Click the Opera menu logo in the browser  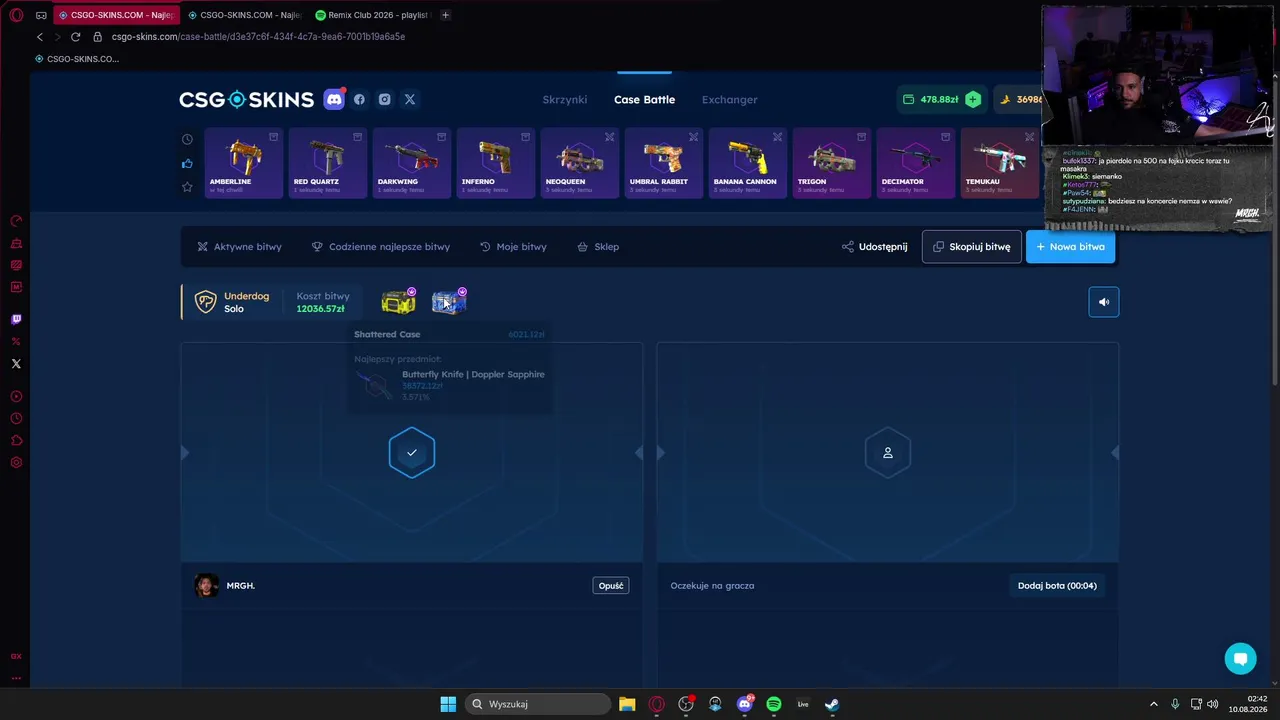(x=16, y=15)
